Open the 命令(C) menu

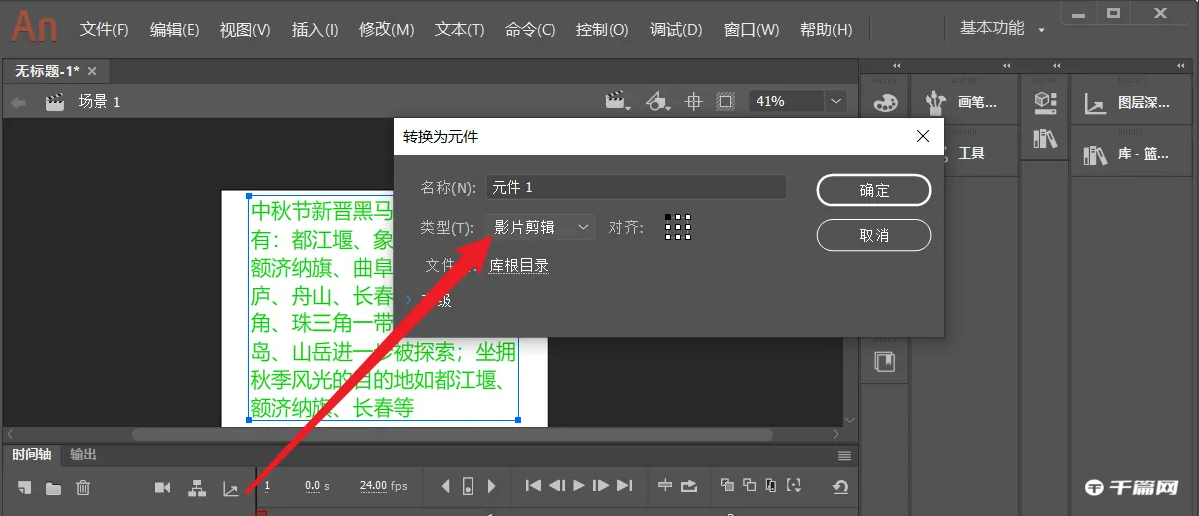pos(530,29)
